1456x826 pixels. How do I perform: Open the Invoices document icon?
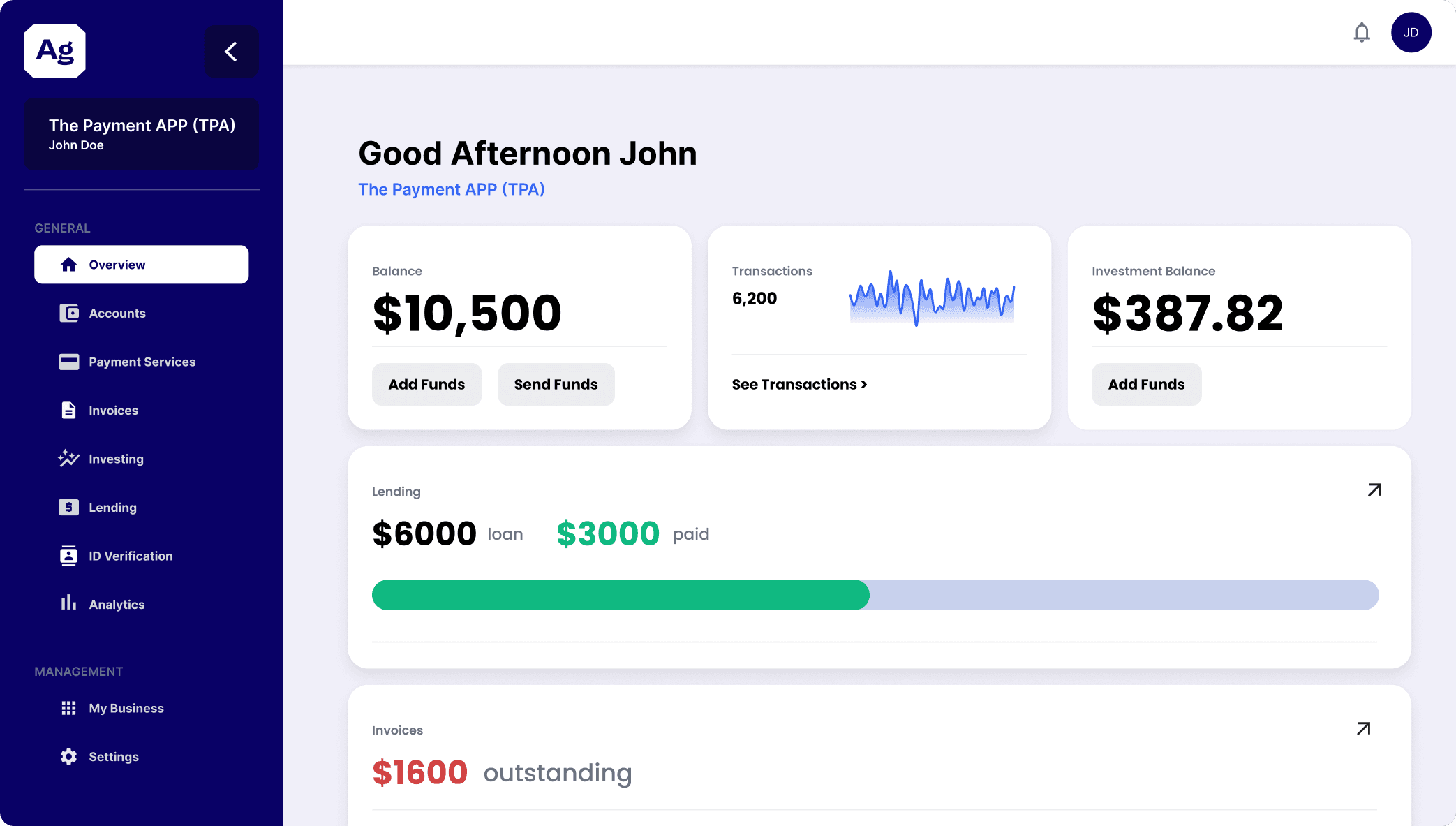(x=68, y=410)
